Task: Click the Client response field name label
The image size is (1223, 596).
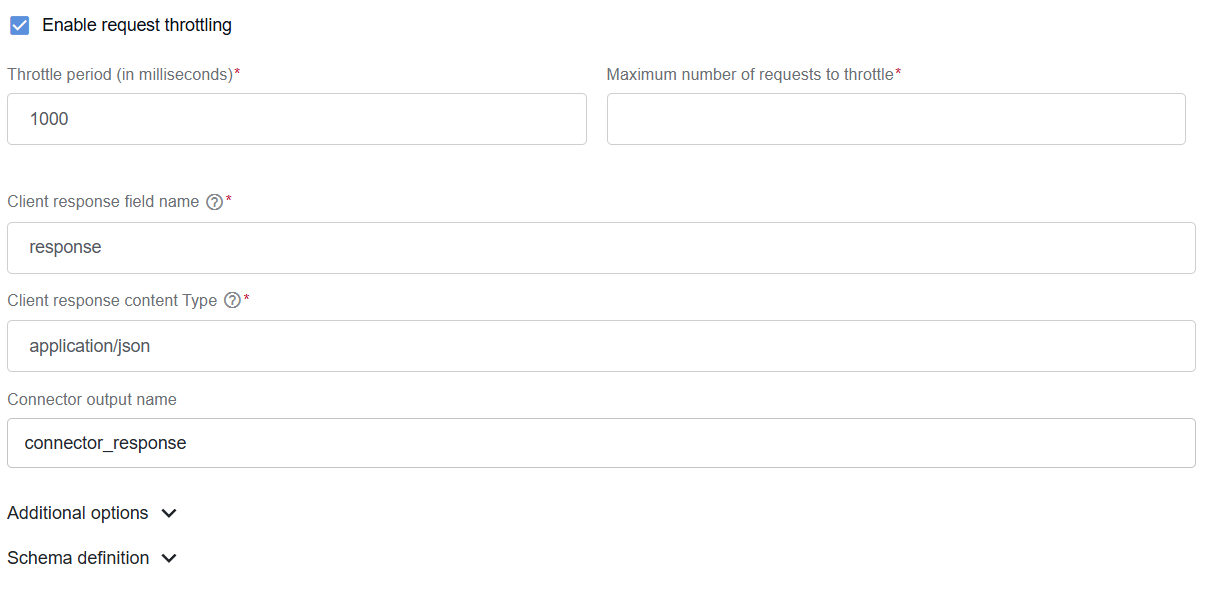Action: [103, 202]
